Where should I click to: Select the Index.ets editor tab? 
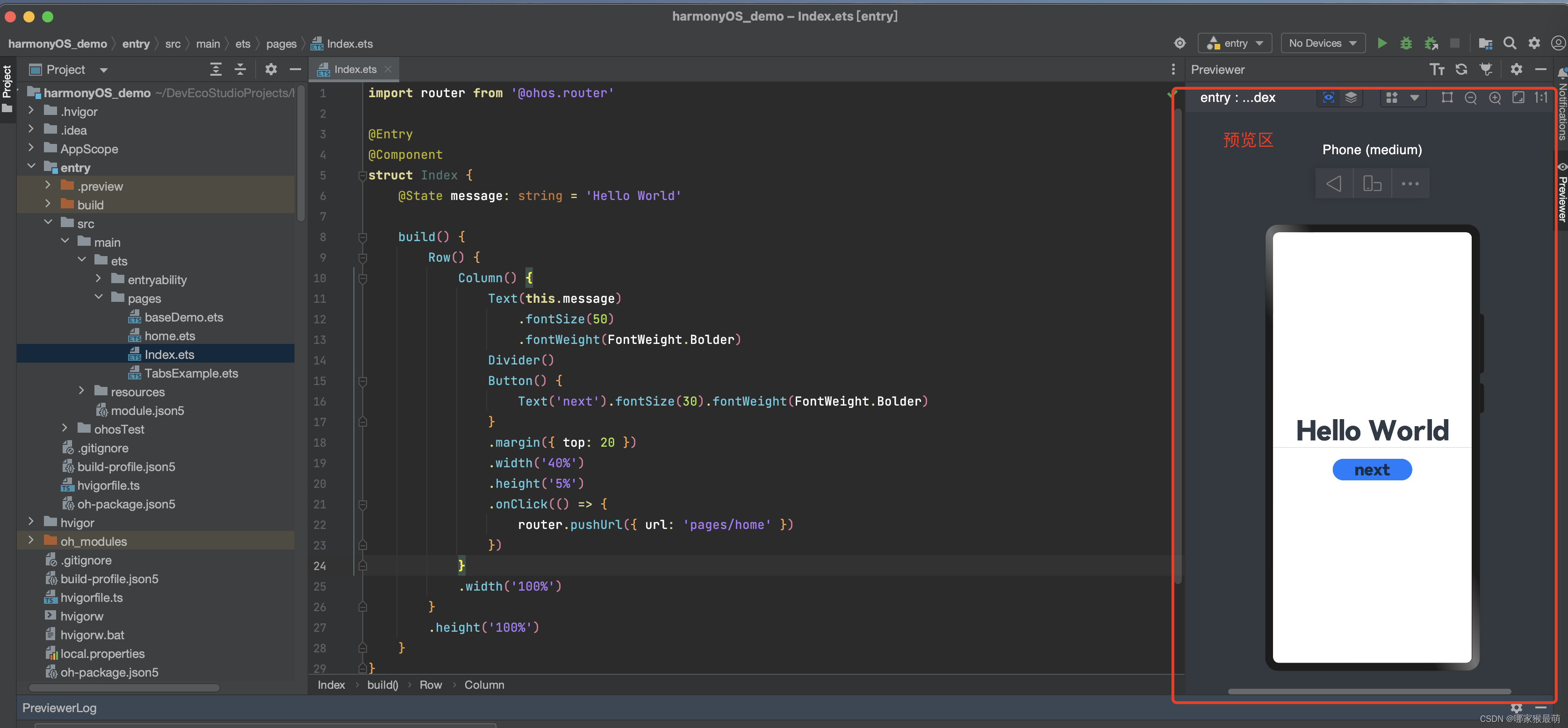(x=355, y=69)
